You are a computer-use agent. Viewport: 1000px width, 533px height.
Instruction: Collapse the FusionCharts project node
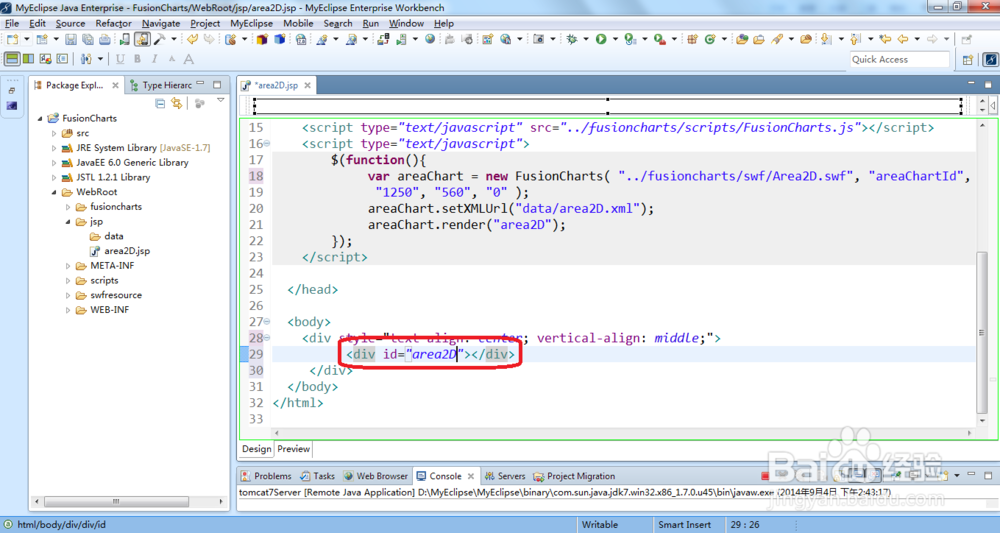click(x=40, y=119)
